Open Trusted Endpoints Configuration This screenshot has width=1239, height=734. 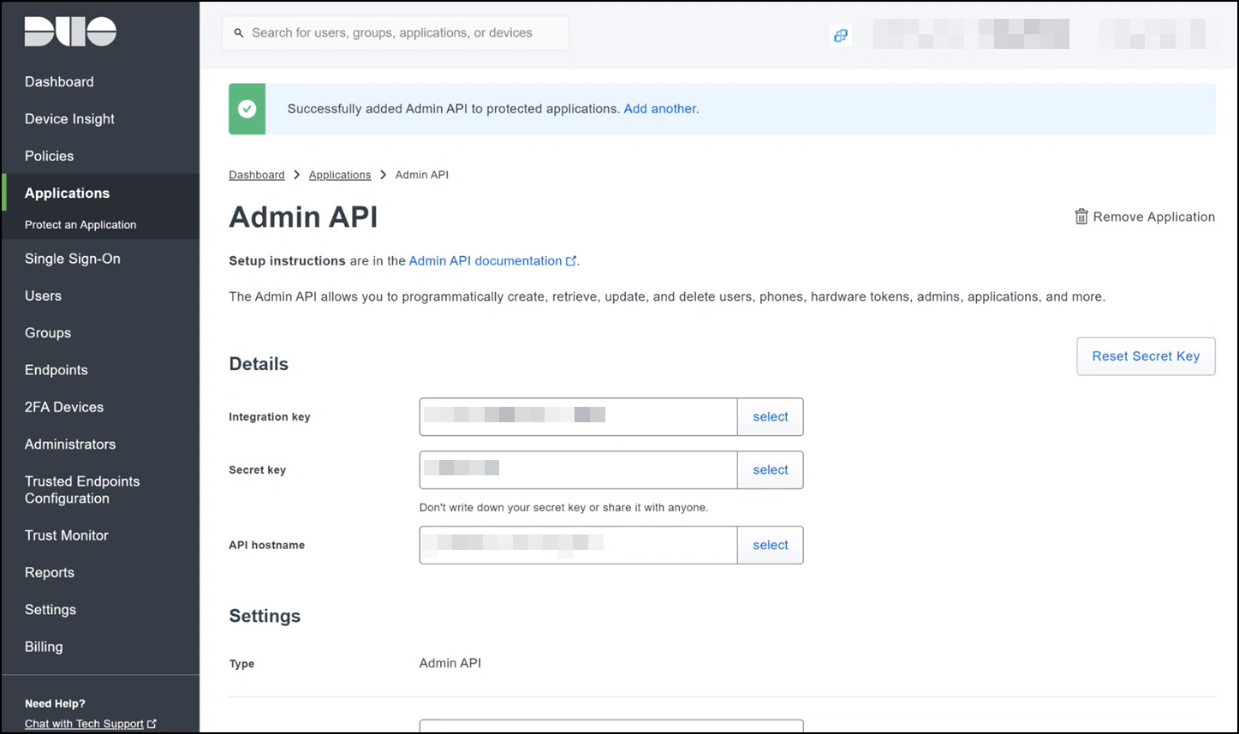coord(82,490)
